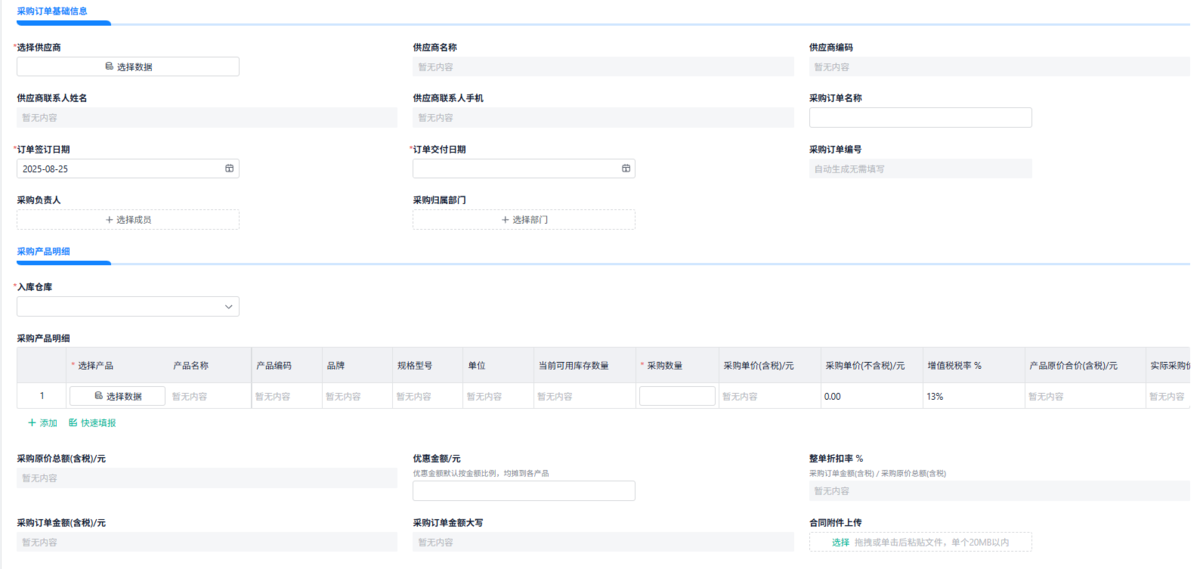This screenshot has width=1200, height=569.
Task: Click 选择数据 in the product table row
Action: coord(117,396)
